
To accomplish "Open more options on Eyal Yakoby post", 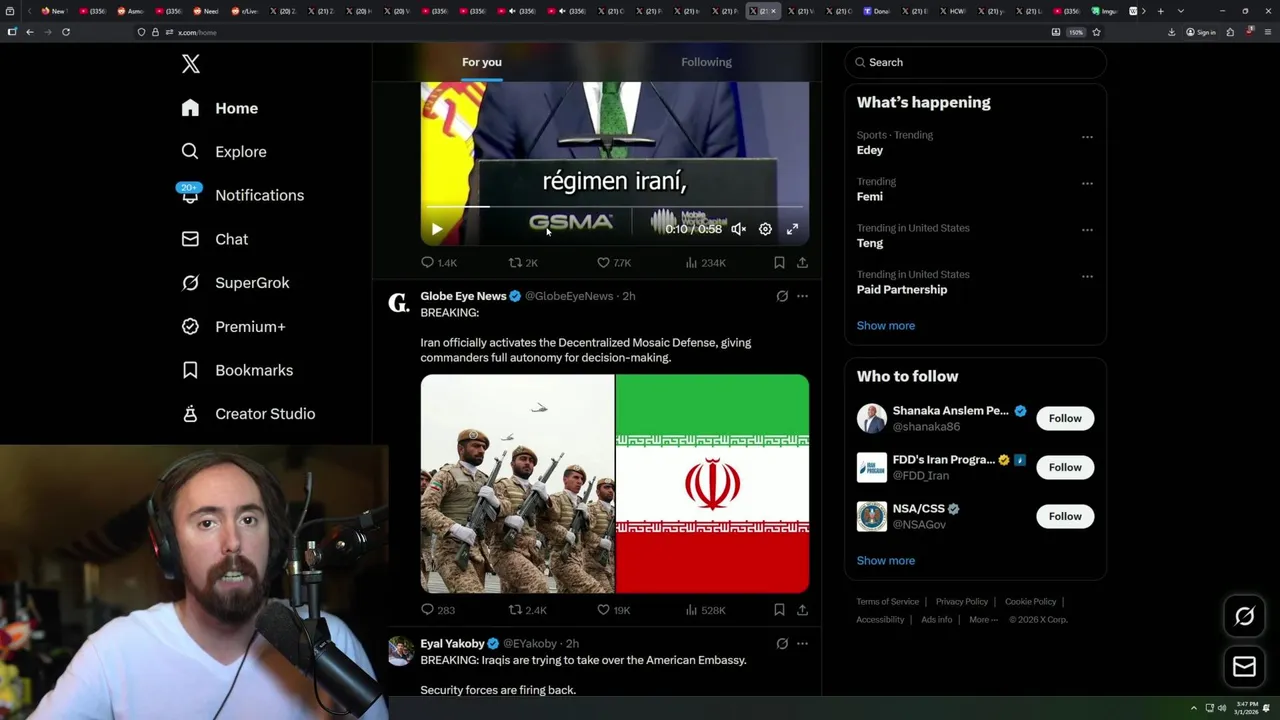I will (x=802, y=644).
